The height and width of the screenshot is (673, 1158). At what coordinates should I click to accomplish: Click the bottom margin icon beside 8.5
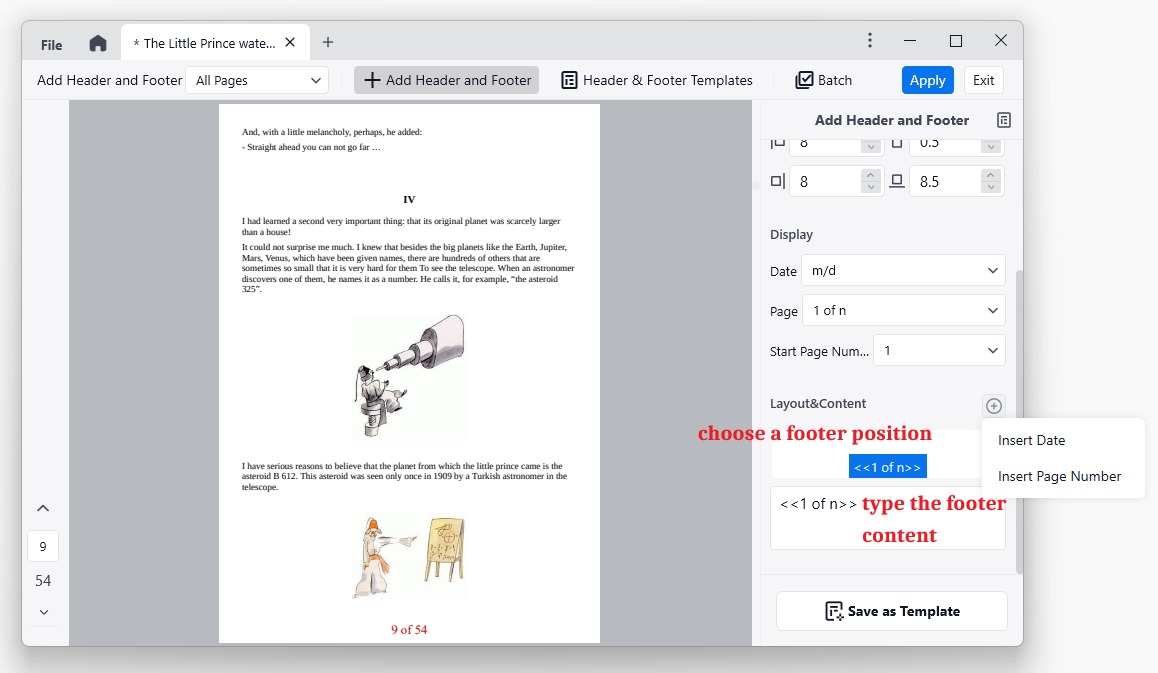897,181
